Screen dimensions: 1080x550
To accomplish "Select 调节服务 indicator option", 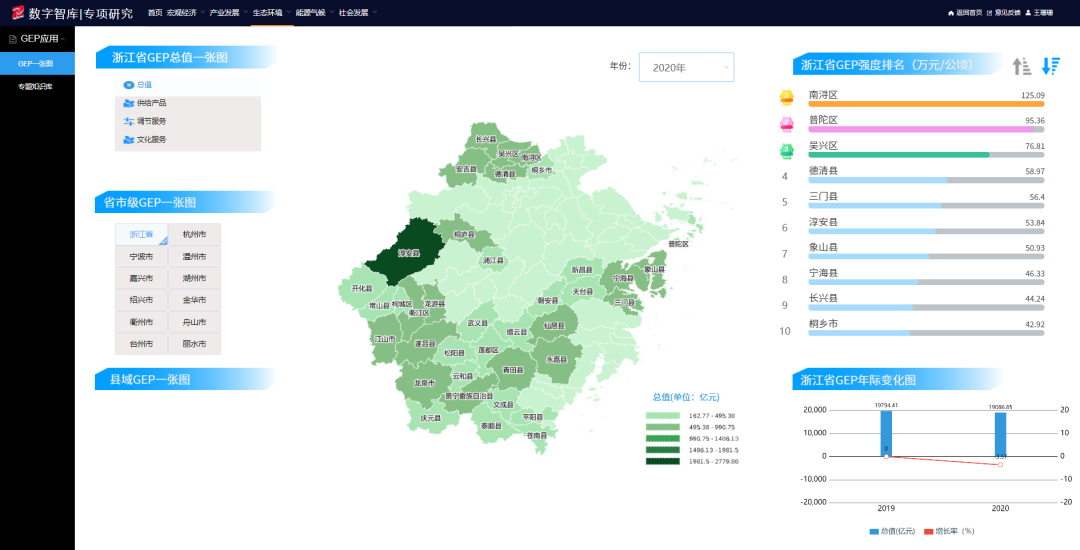I will (x=188, y=121).
